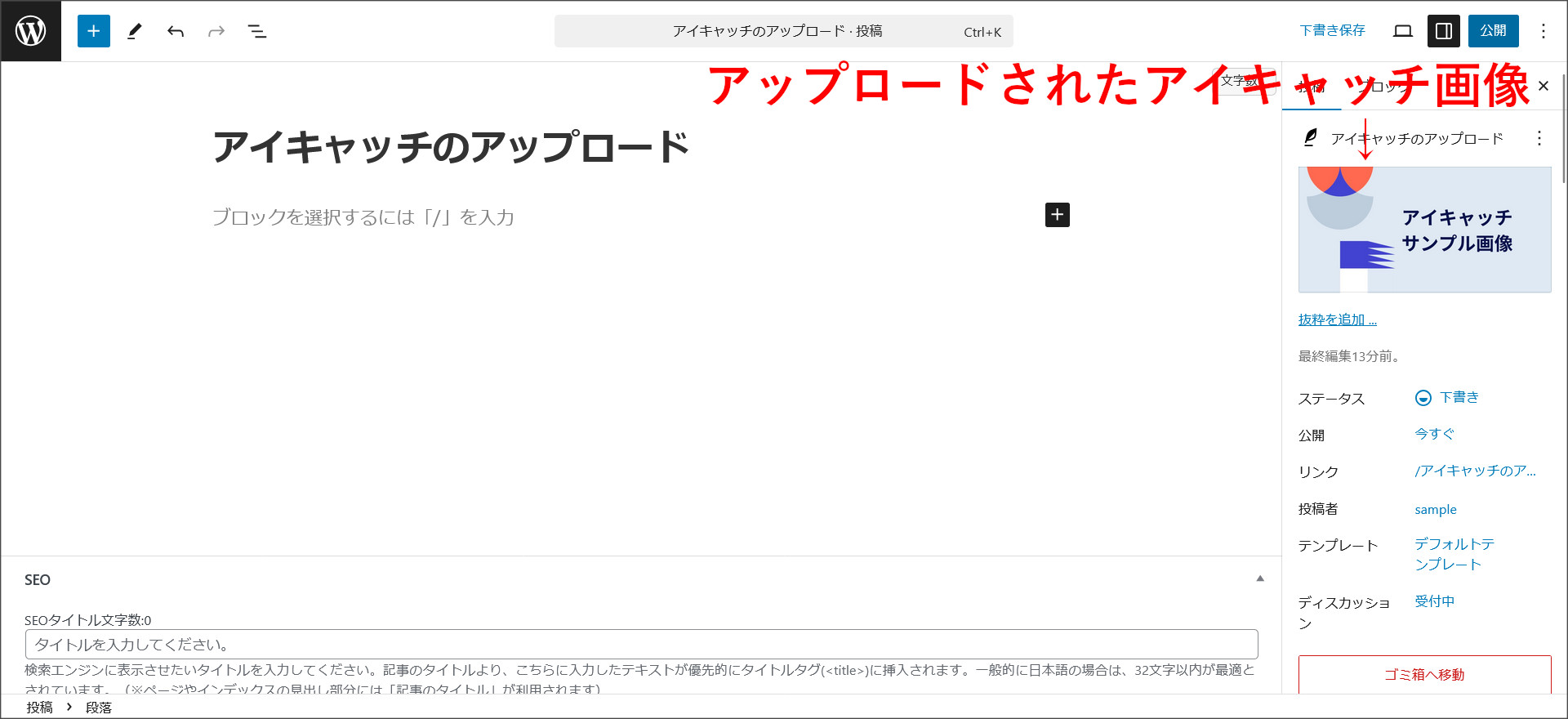Select 段落 in bottom breadcrumb
The width and height of the screenshot is (1568, 719).
click(x=99, y=708)
